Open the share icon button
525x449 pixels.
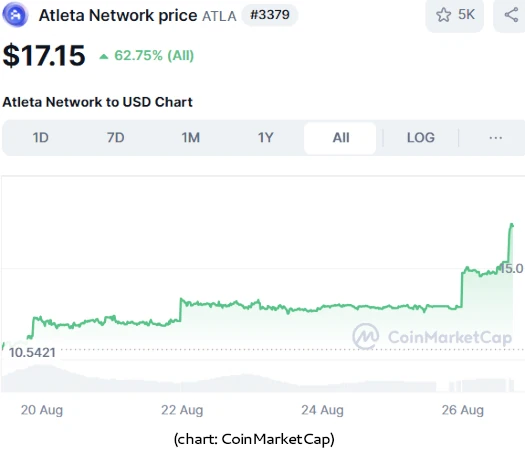511,15
